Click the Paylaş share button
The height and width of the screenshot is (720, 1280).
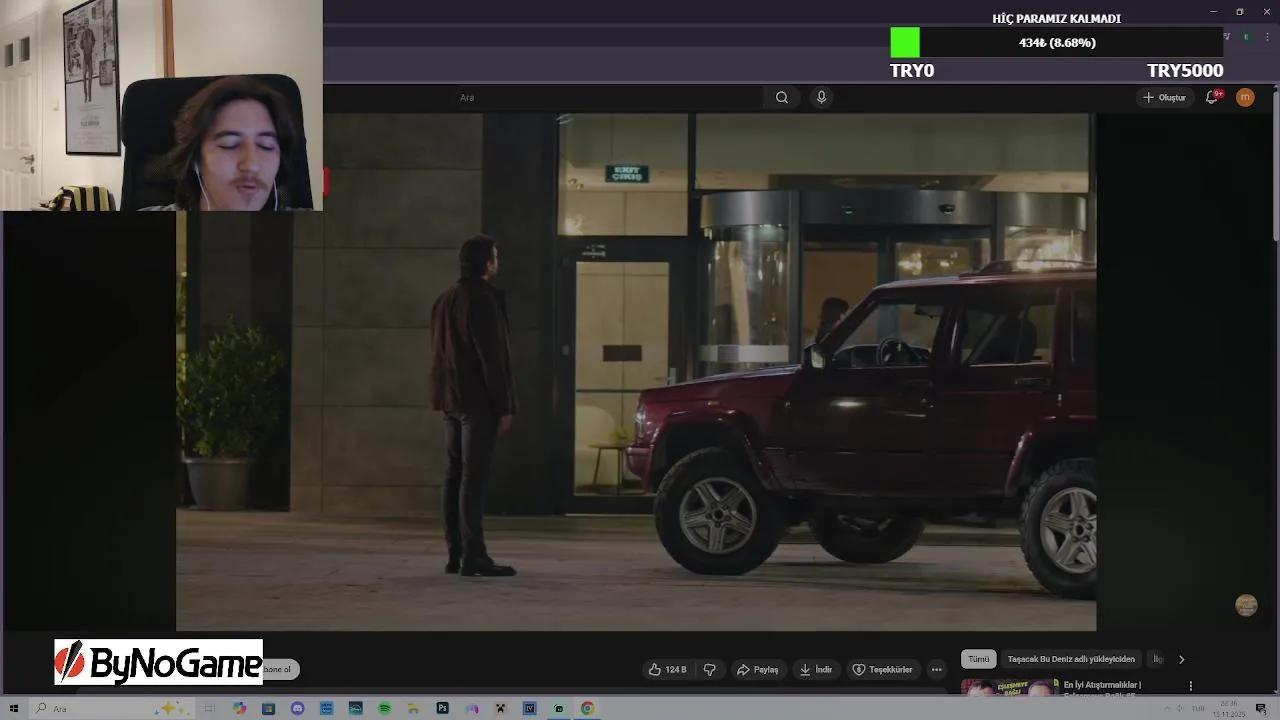tap(757, 669)
